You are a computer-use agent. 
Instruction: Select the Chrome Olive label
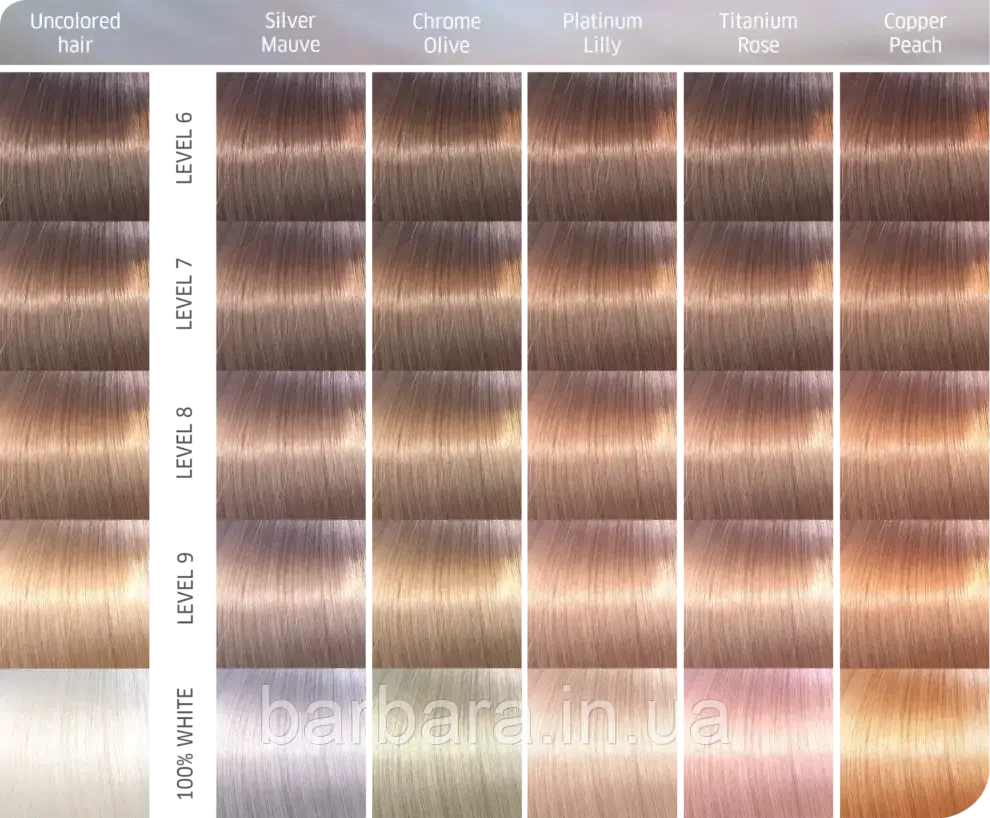click(446, 32)
